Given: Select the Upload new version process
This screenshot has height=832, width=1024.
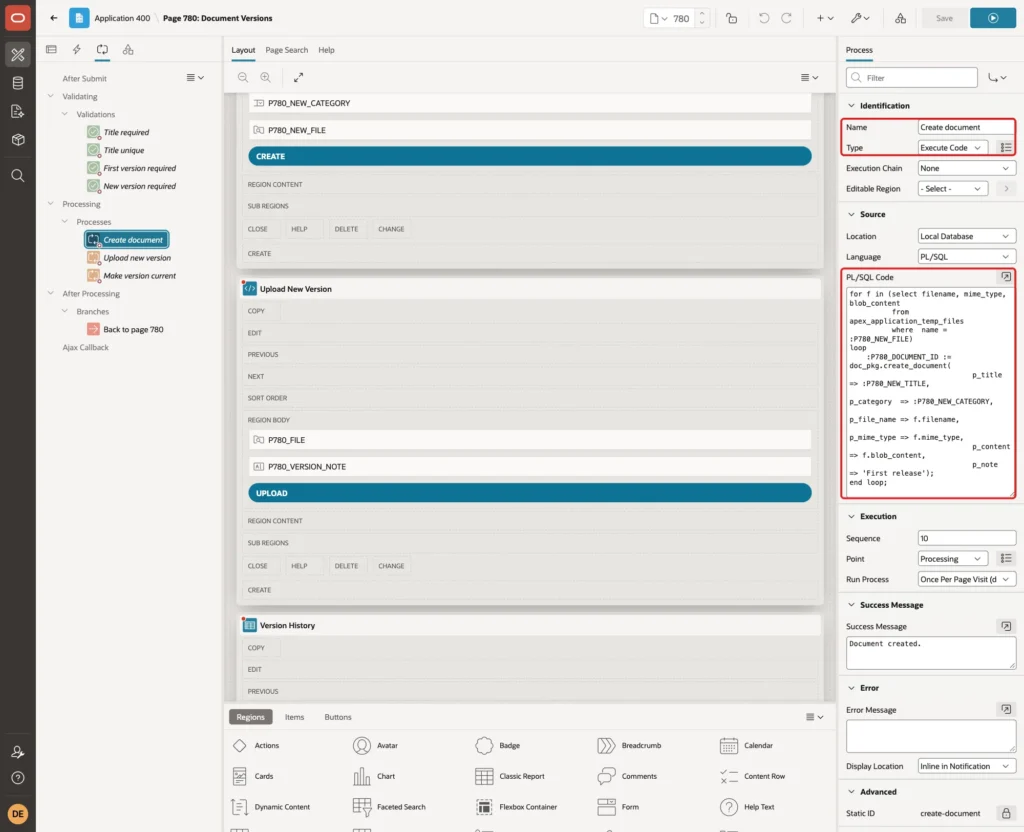Looking at the screenshot, I should 137,258.
